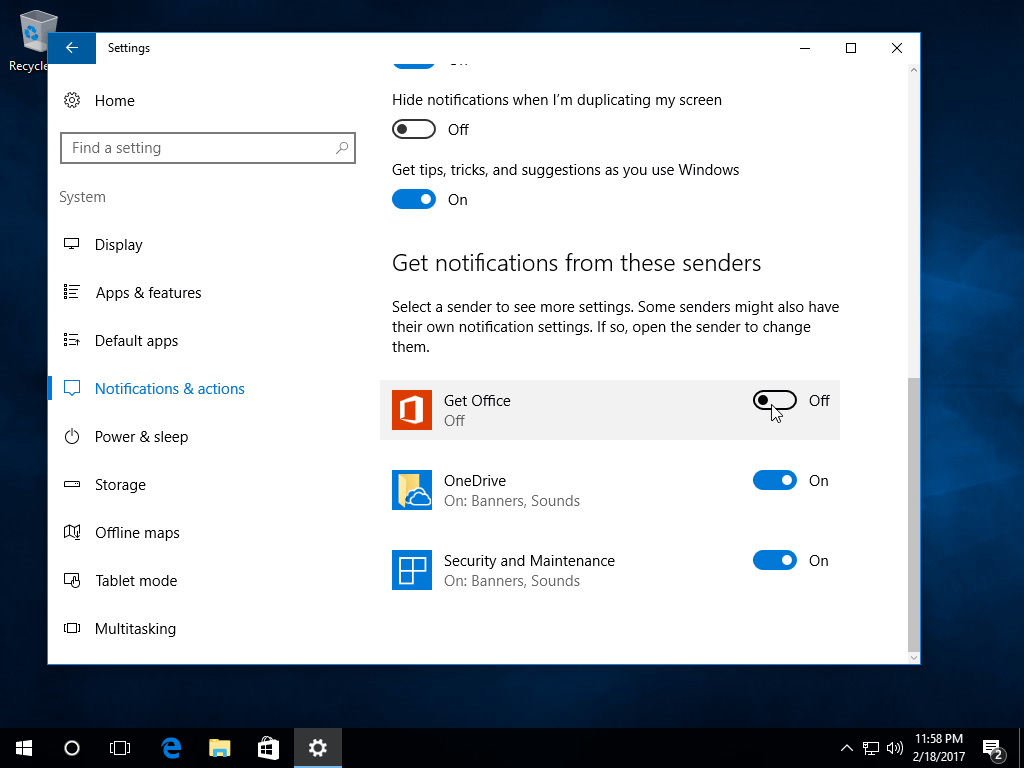Open the Storage settings section

(x=120, y=485)
